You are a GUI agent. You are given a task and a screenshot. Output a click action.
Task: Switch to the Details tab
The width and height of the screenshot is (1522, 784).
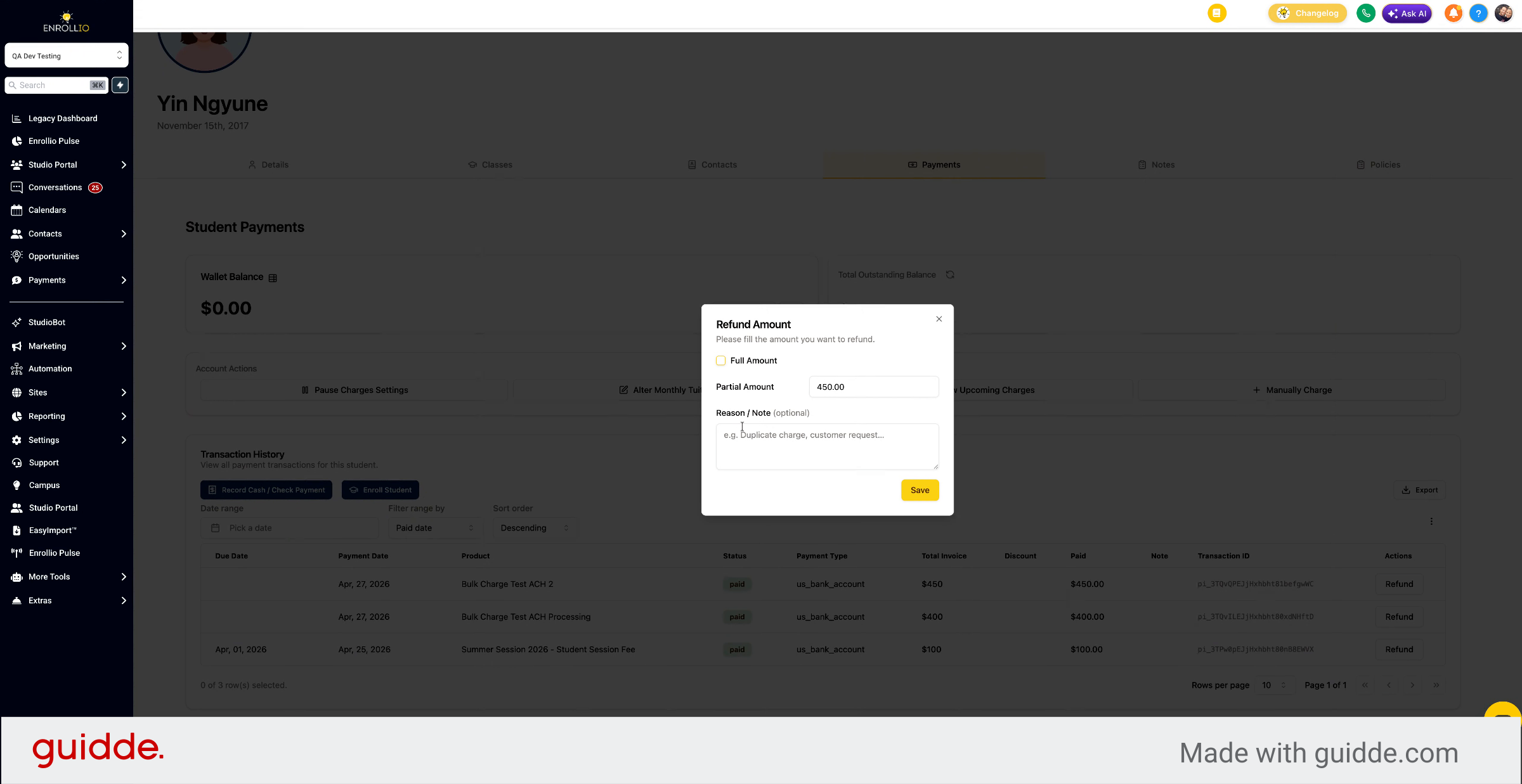[268, 165]
